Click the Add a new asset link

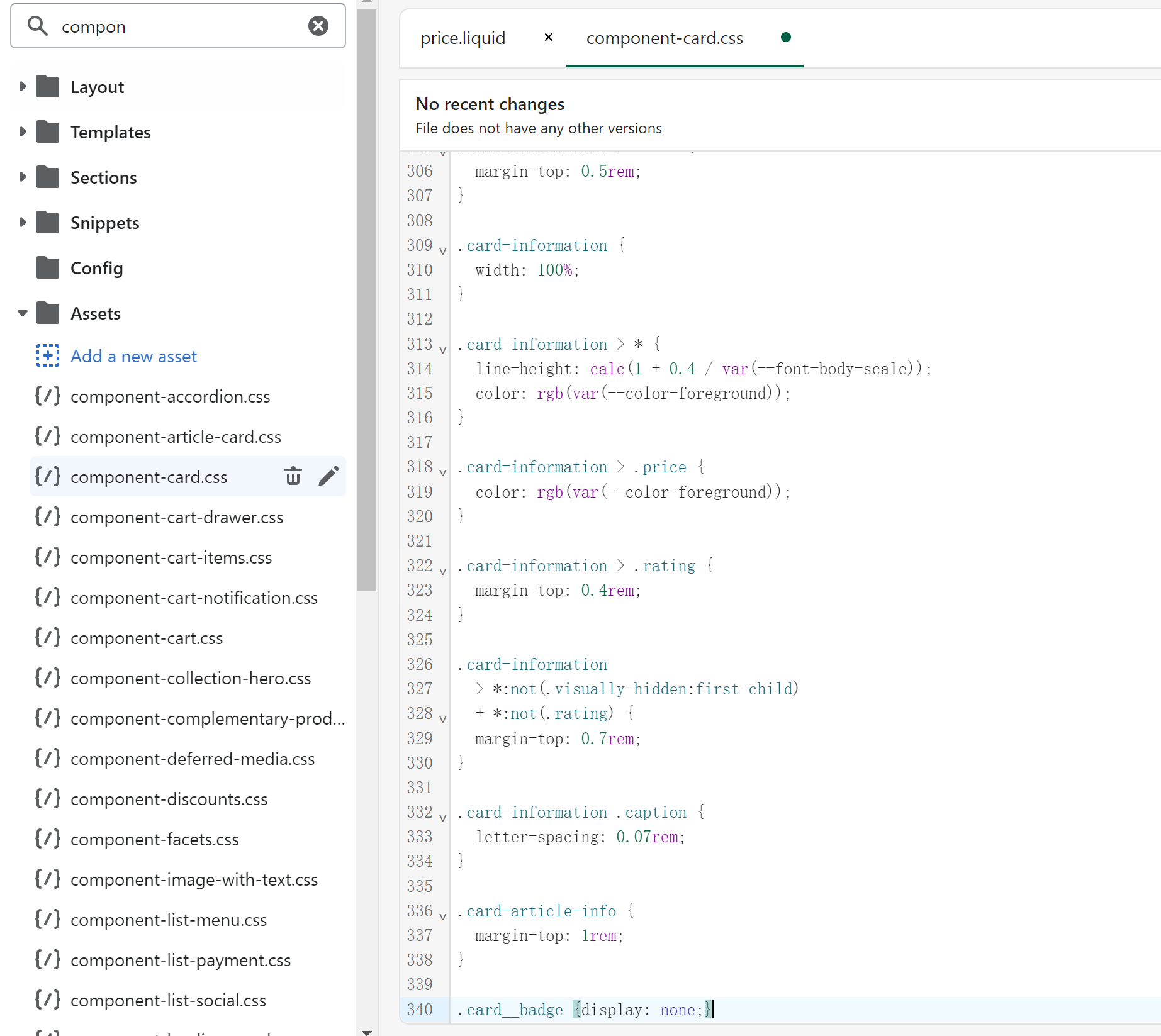tap(133, 357)
